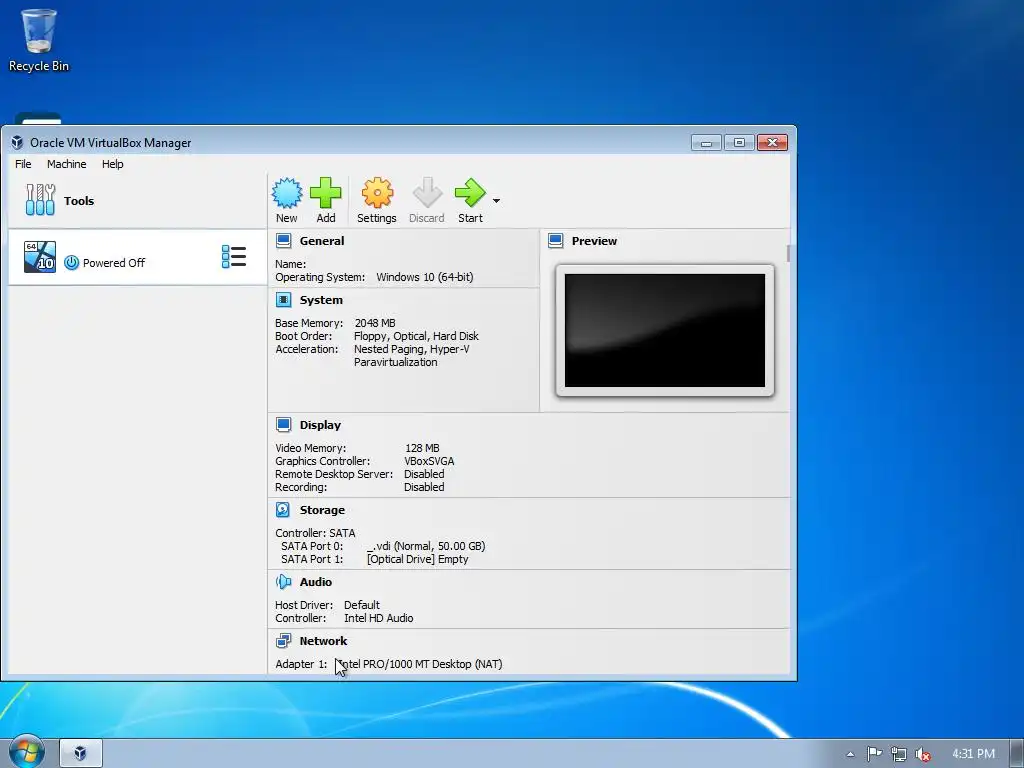
Task: Click the Display section monitor icon
Action: (283, 425)
